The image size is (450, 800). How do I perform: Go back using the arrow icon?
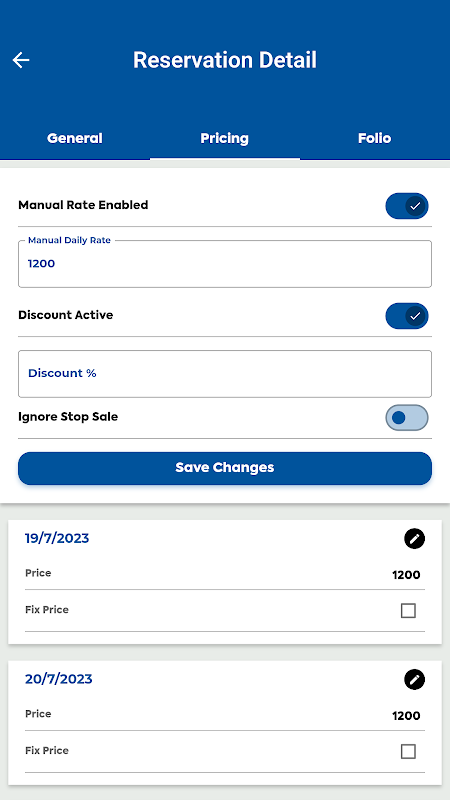coord(21,60)
